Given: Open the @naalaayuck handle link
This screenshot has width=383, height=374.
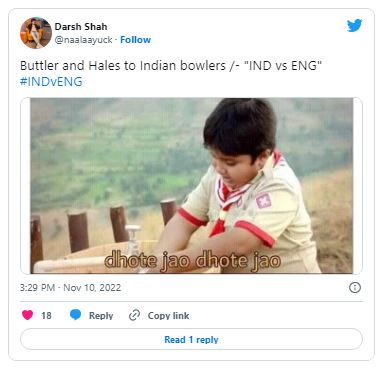Looking at the screenshot, I should tap(83, 40).
